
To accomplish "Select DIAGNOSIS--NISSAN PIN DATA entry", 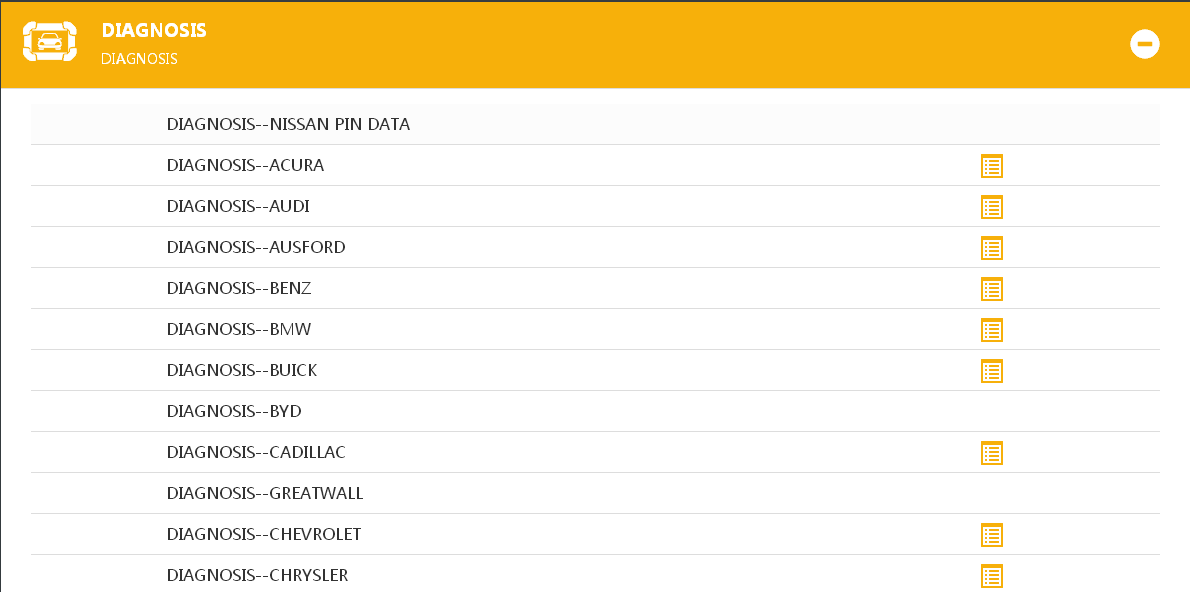I will pyautogui.click(x=288, y=125).
